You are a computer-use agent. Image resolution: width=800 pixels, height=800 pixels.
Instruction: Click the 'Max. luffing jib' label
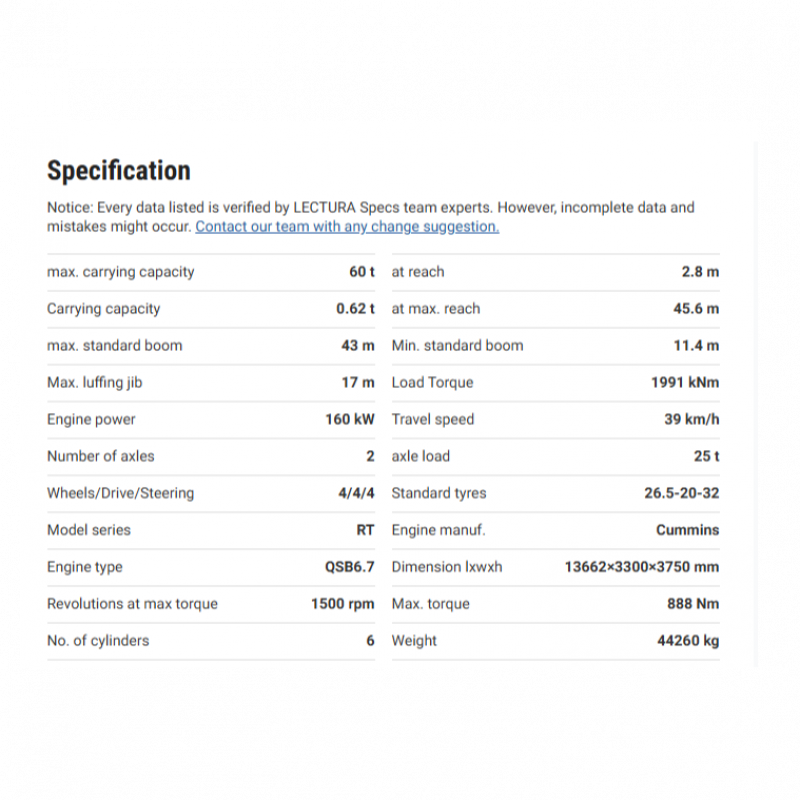point(102,383)
